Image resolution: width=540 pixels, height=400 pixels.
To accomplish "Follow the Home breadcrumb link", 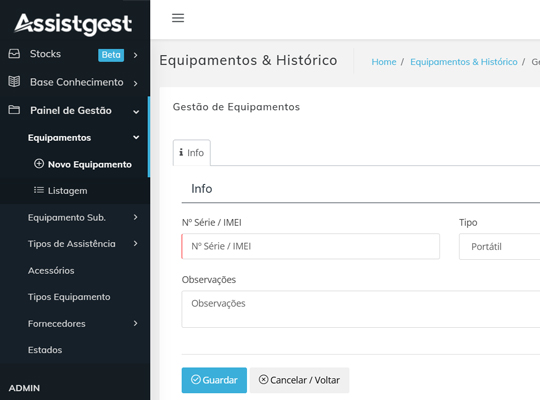I will click(384, 62).
